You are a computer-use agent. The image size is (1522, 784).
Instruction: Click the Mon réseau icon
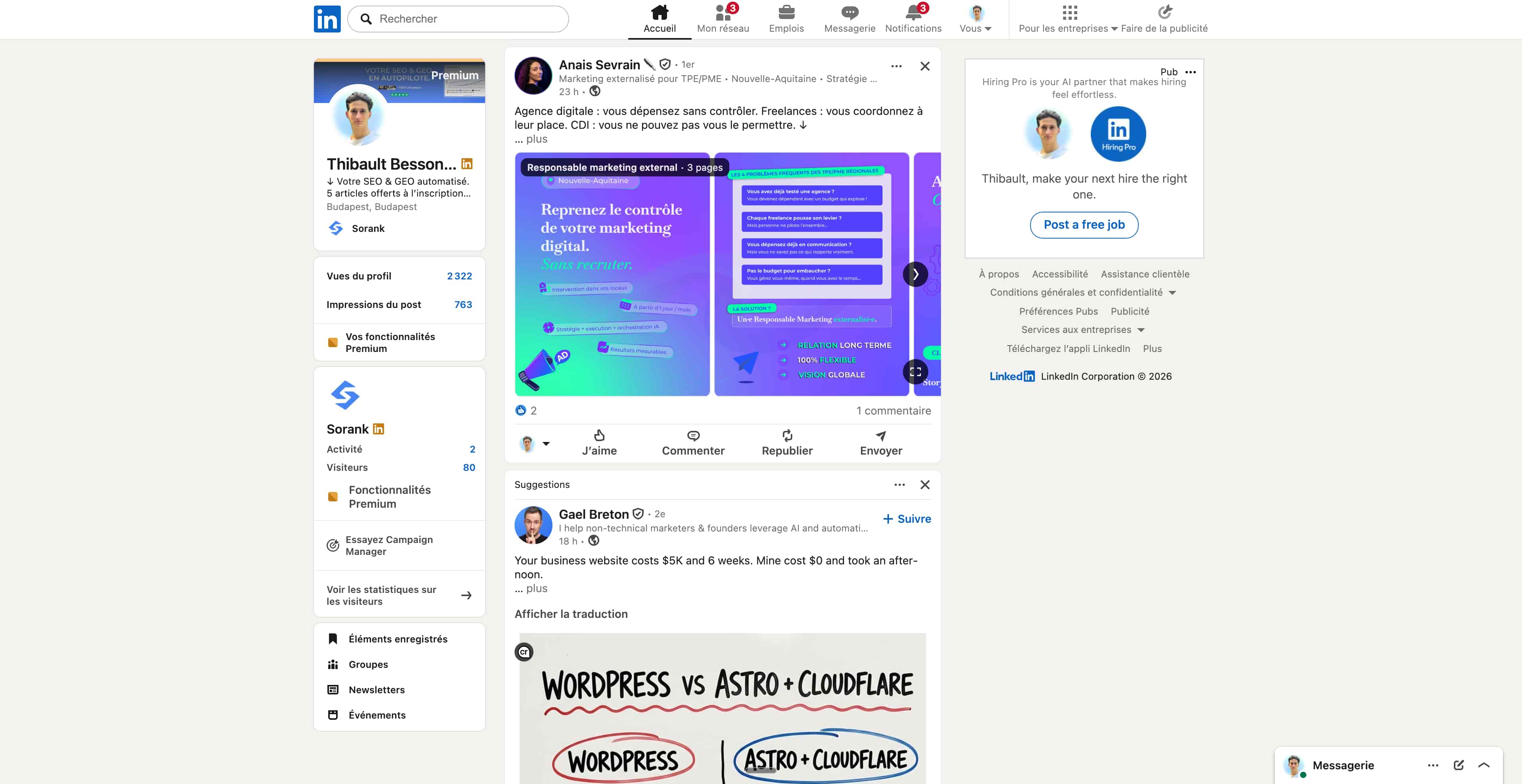click(722, 12)
